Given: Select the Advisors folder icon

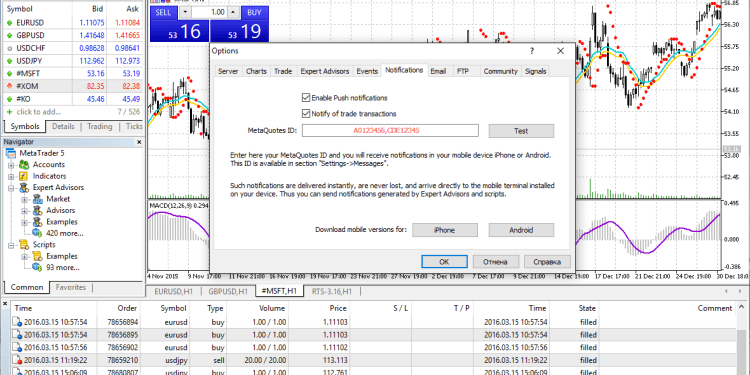Looking at the screenshot, I should (37, 210).
